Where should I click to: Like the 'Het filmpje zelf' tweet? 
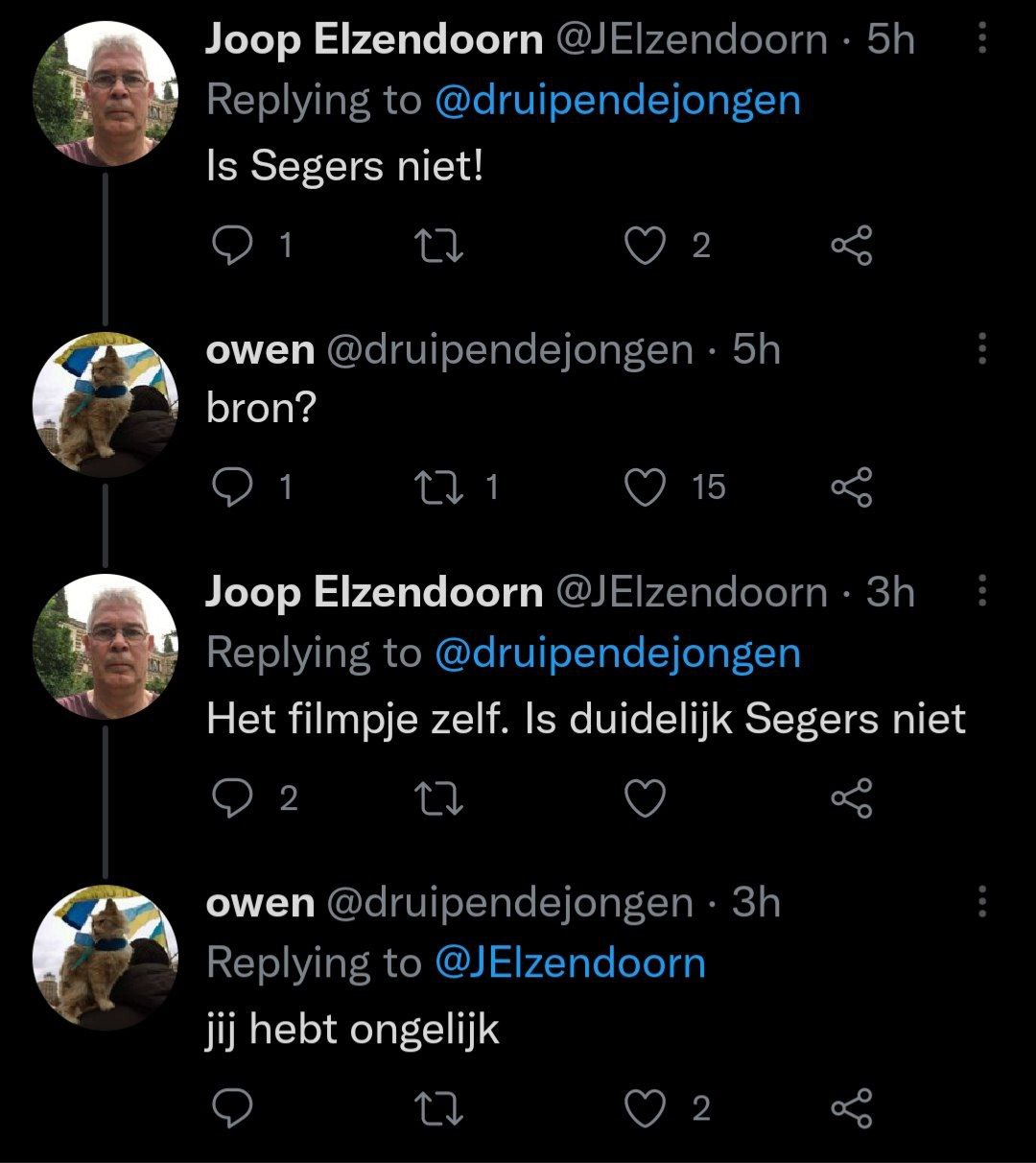[x=645, y=798]
